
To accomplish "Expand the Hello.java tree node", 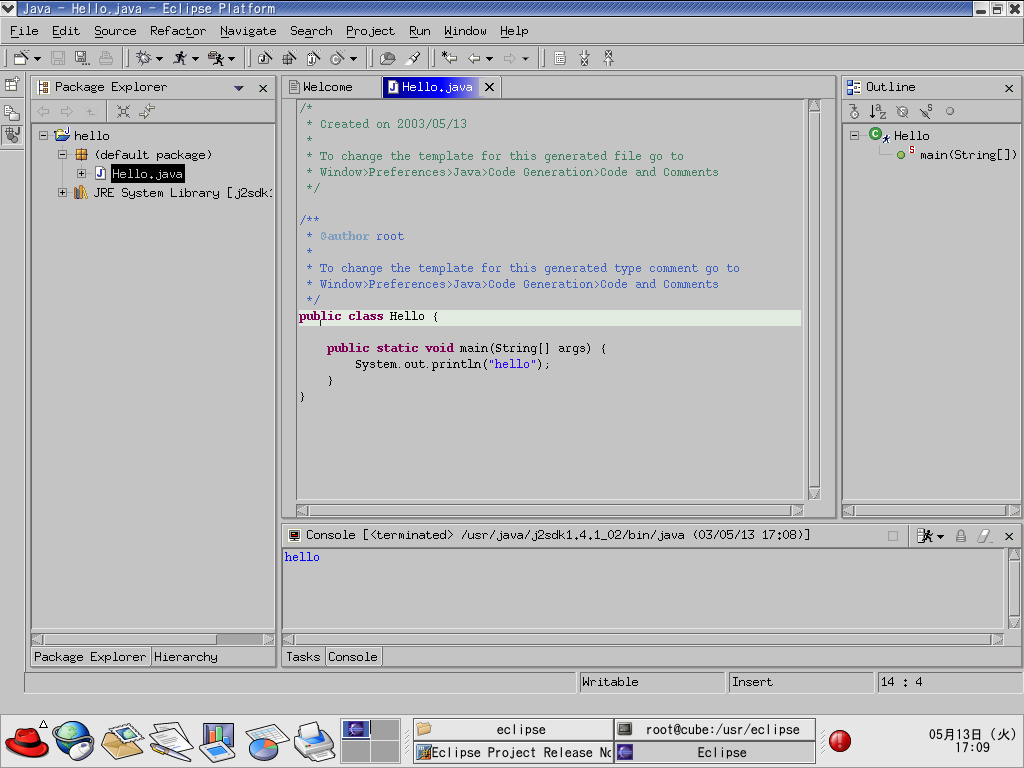I will [82, 174].
